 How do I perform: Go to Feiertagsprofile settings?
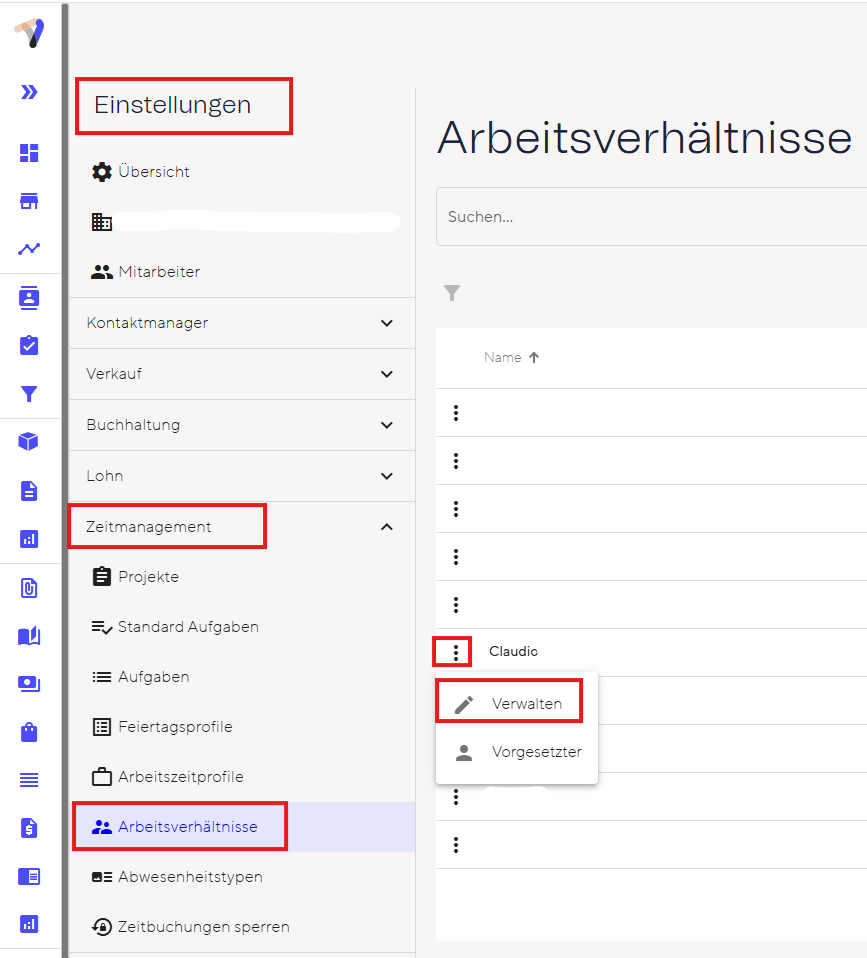pyautogui.click(x=175, y=727)
